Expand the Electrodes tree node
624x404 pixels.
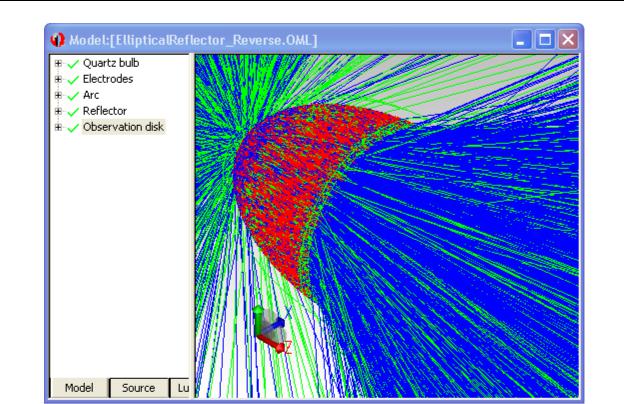point(58,79)
